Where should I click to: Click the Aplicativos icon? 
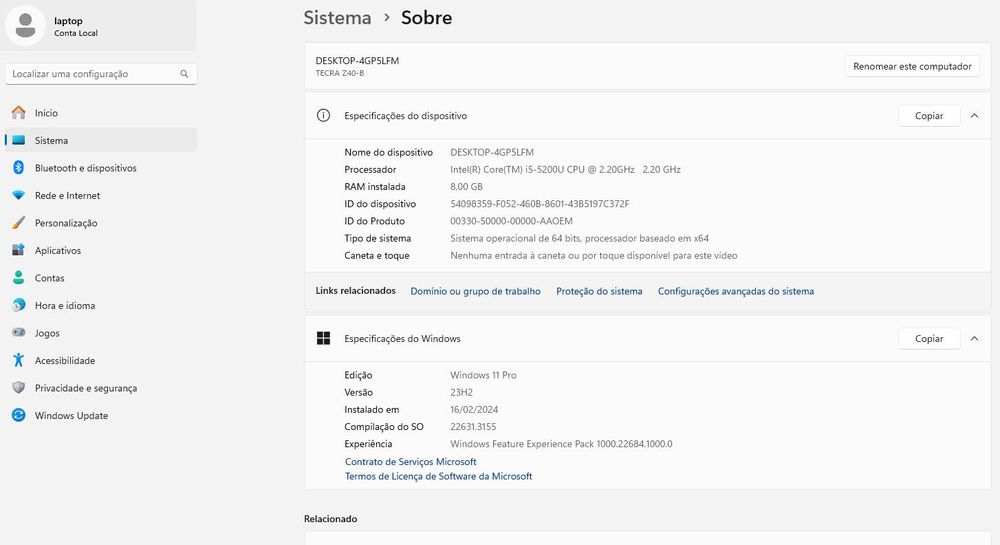point(18,250)
